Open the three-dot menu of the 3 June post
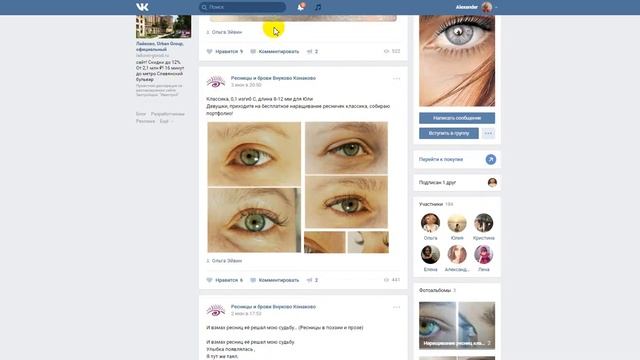640x360 pixels. [396, 78]
